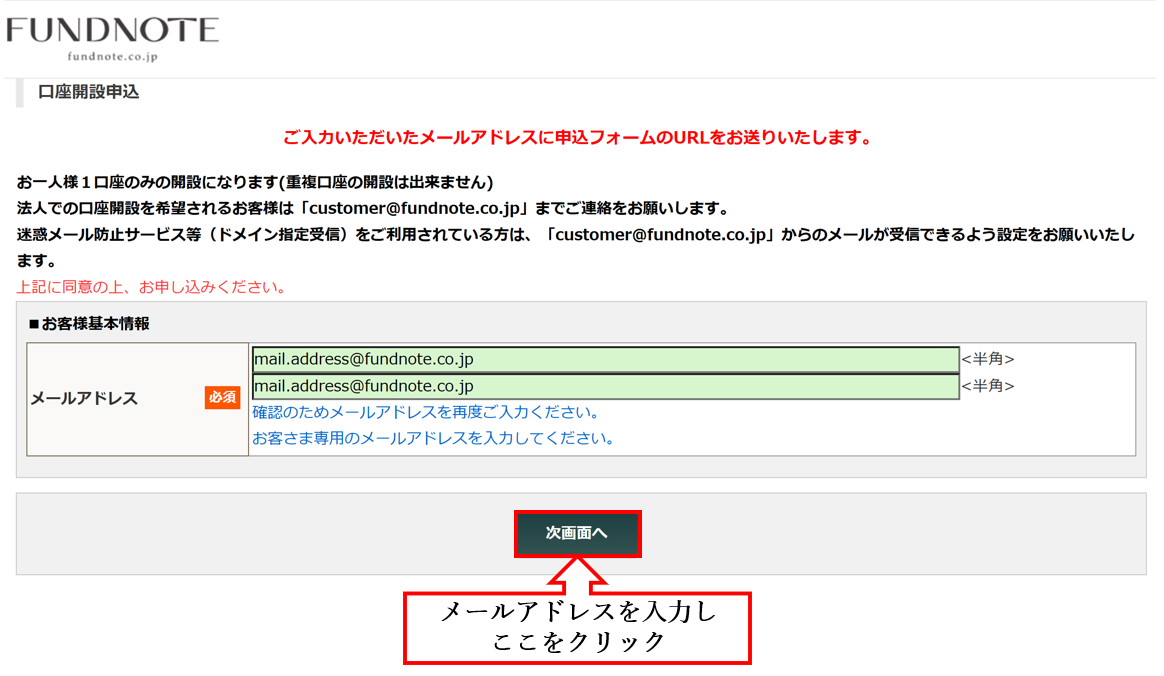
Task: Click the 次画面へ button
Action: click(x=578, y=534)
